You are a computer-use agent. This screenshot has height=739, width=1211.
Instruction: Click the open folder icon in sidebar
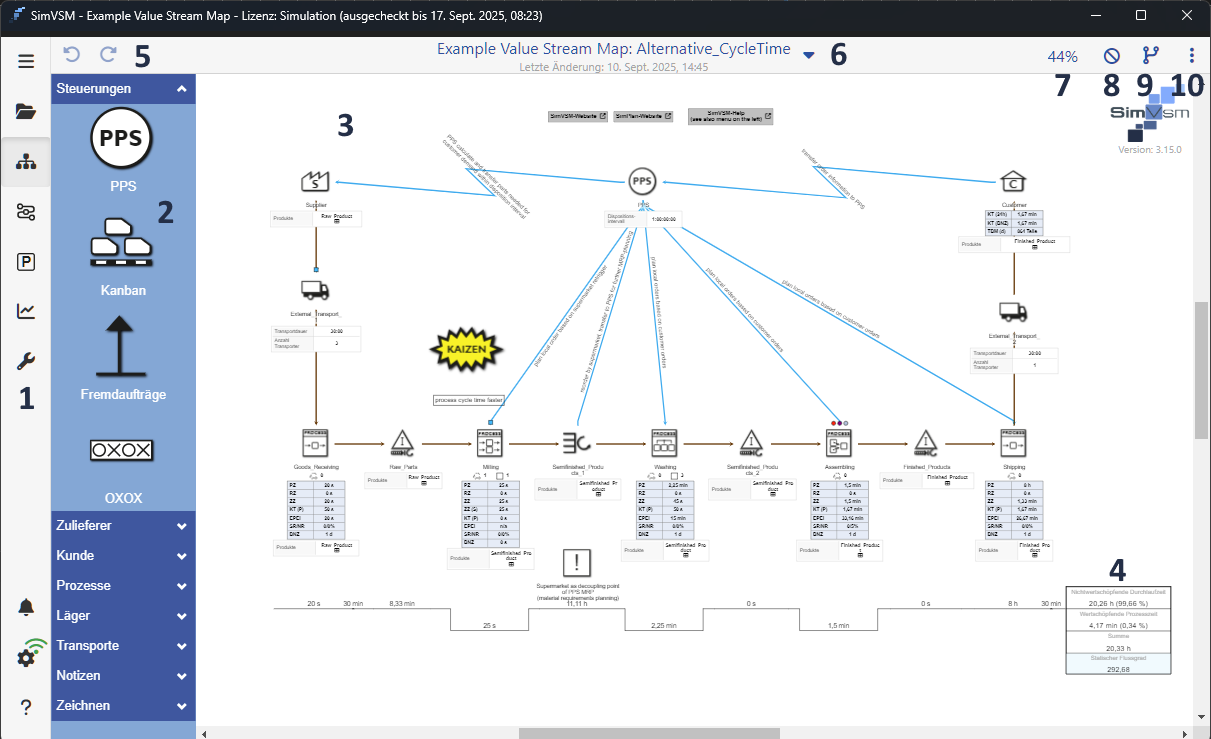click(x=26, y=111)
